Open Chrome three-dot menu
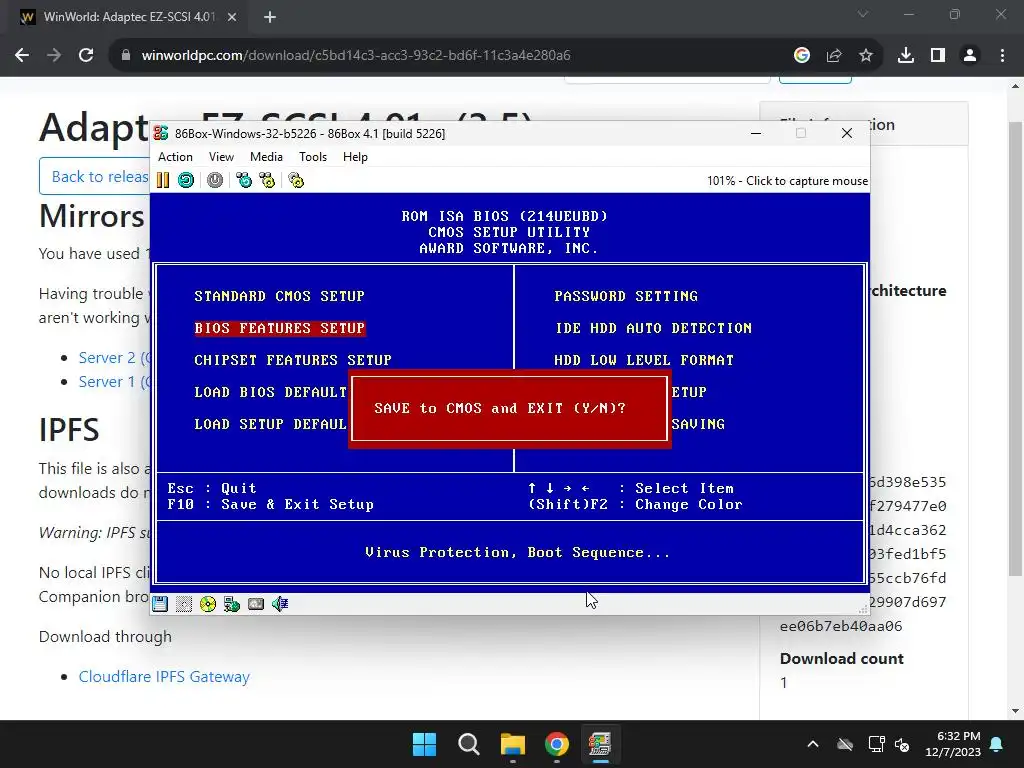Image resolution: width=1024 pixels, height=768 pixels. coord(1002,56)
